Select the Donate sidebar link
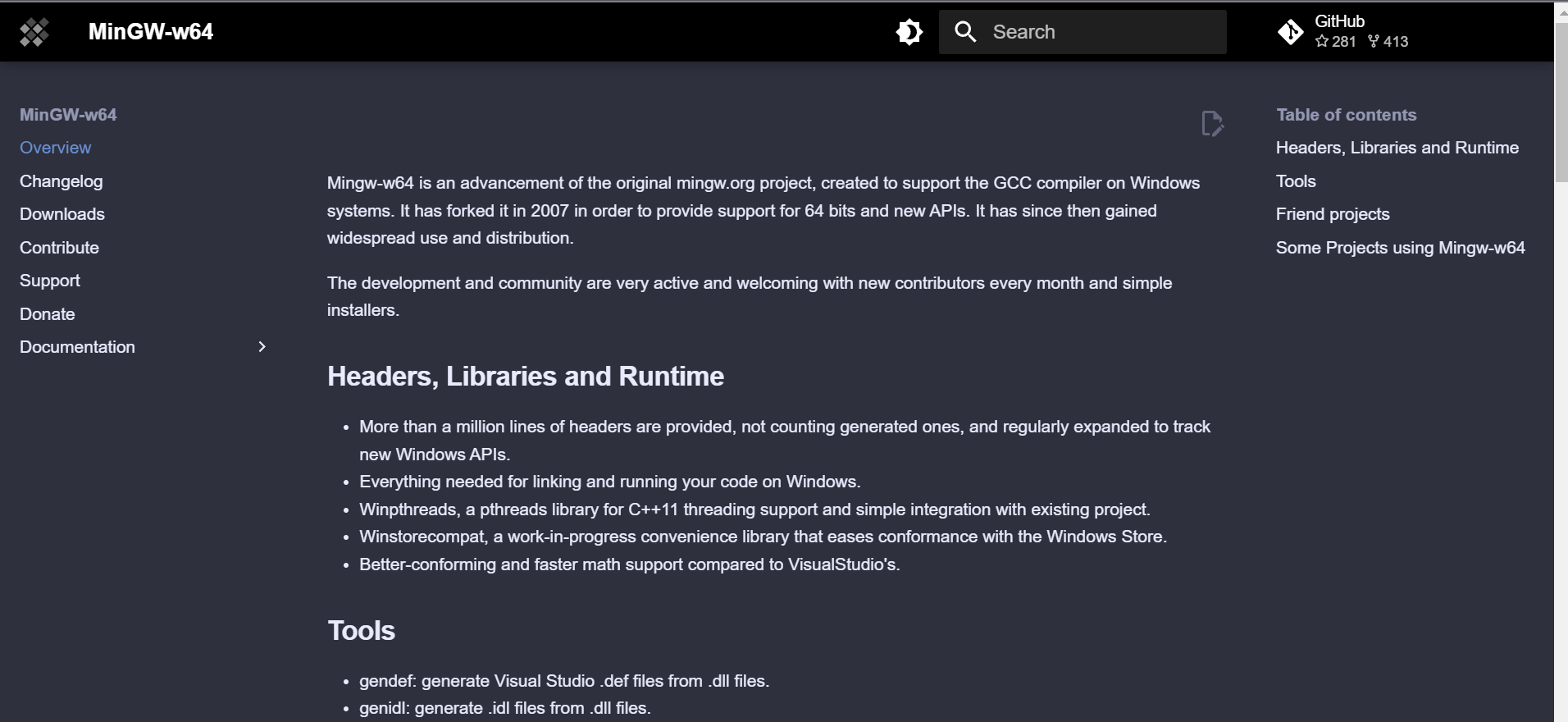The height and width of the screenshot is (722, 1568). click(48, 314)
